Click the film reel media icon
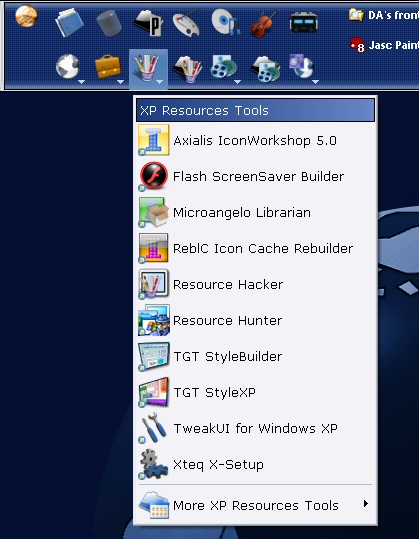 tap(224, 67)
